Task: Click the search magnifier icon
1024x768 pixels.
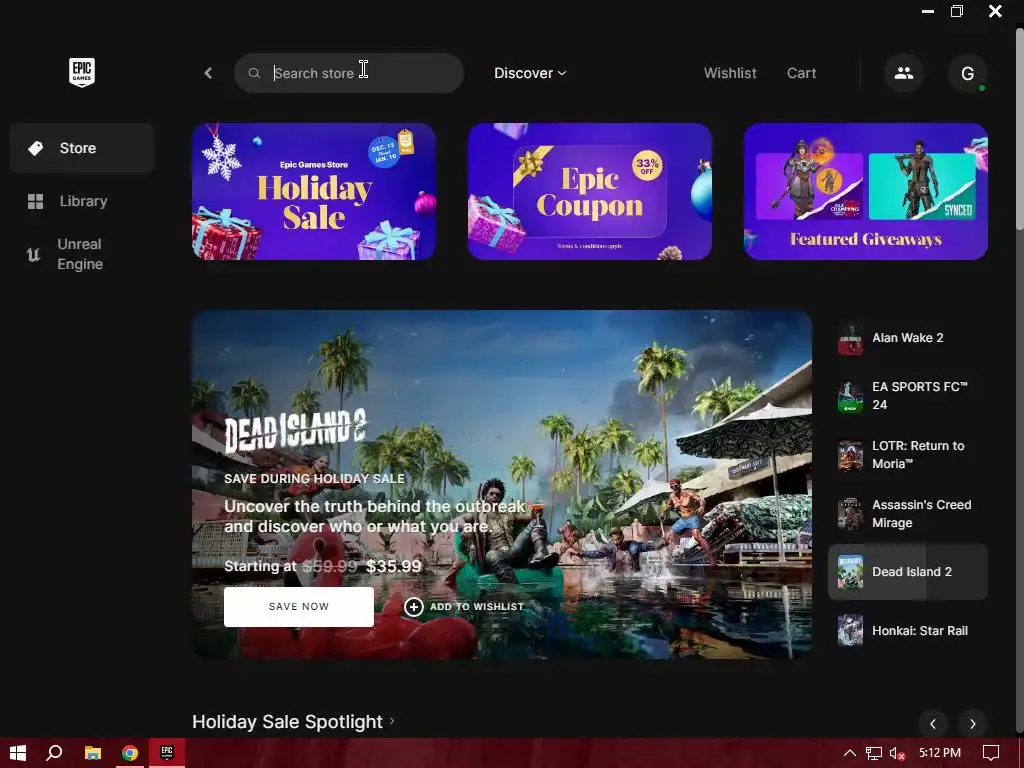Action: pos(254,73)
